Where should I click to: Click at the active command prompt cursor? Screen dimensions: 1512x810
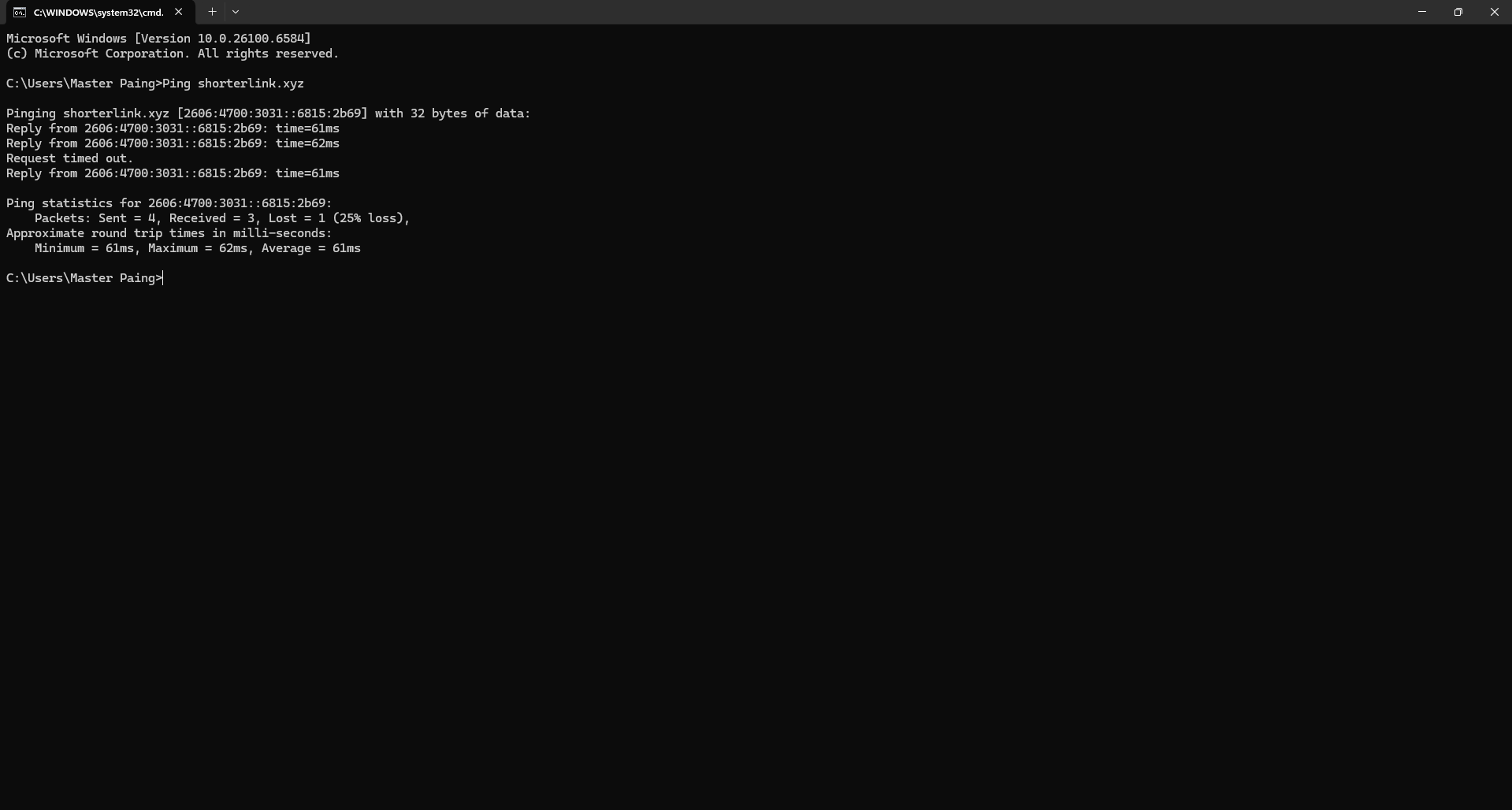point(163,278)
